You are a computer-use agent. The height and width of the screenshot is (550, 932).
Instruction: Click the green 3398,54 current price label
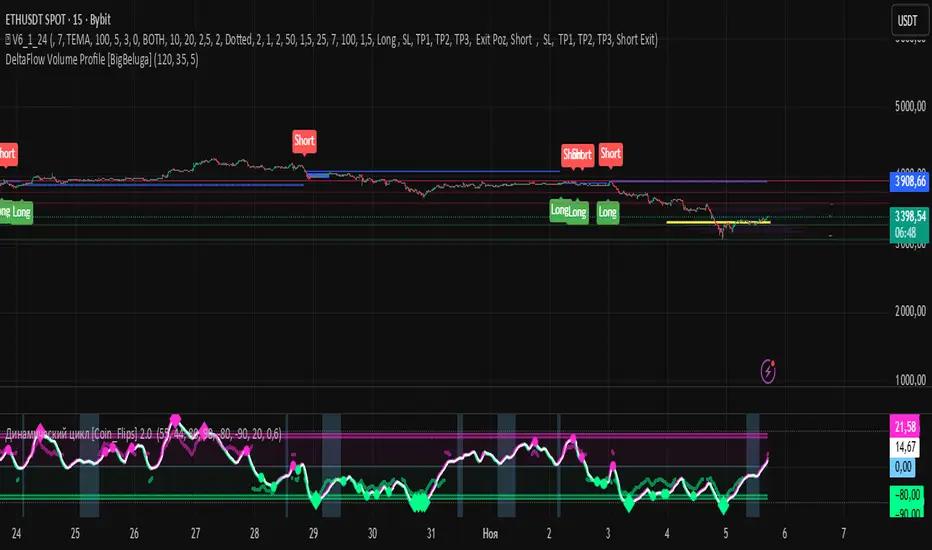pos(908,214)
